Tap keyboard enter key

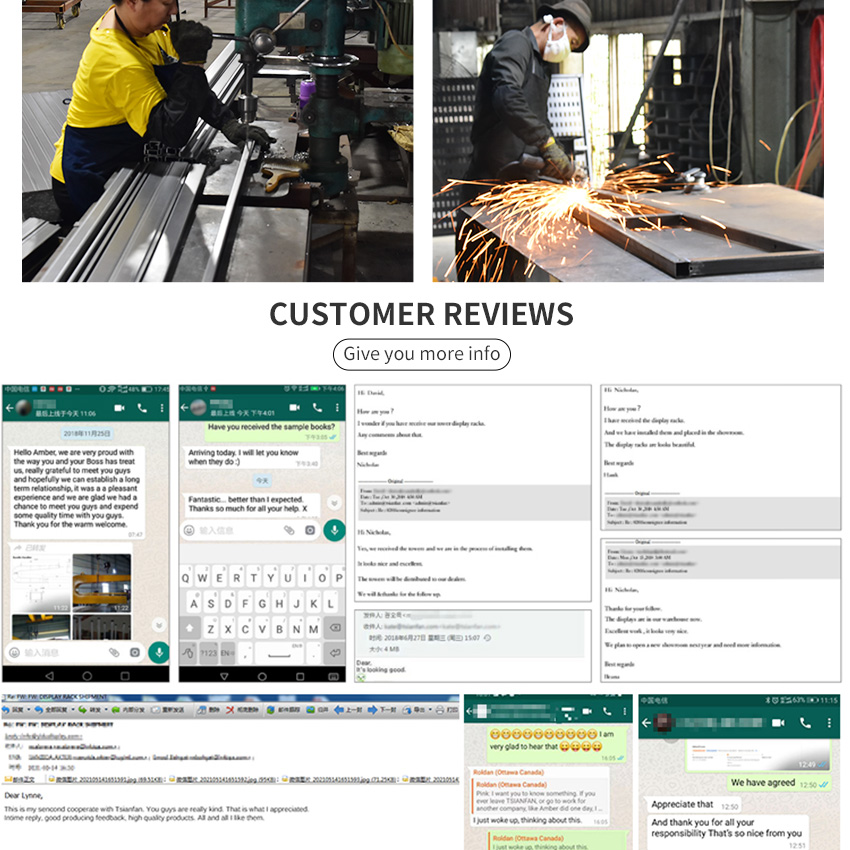[x=334, y=653]
